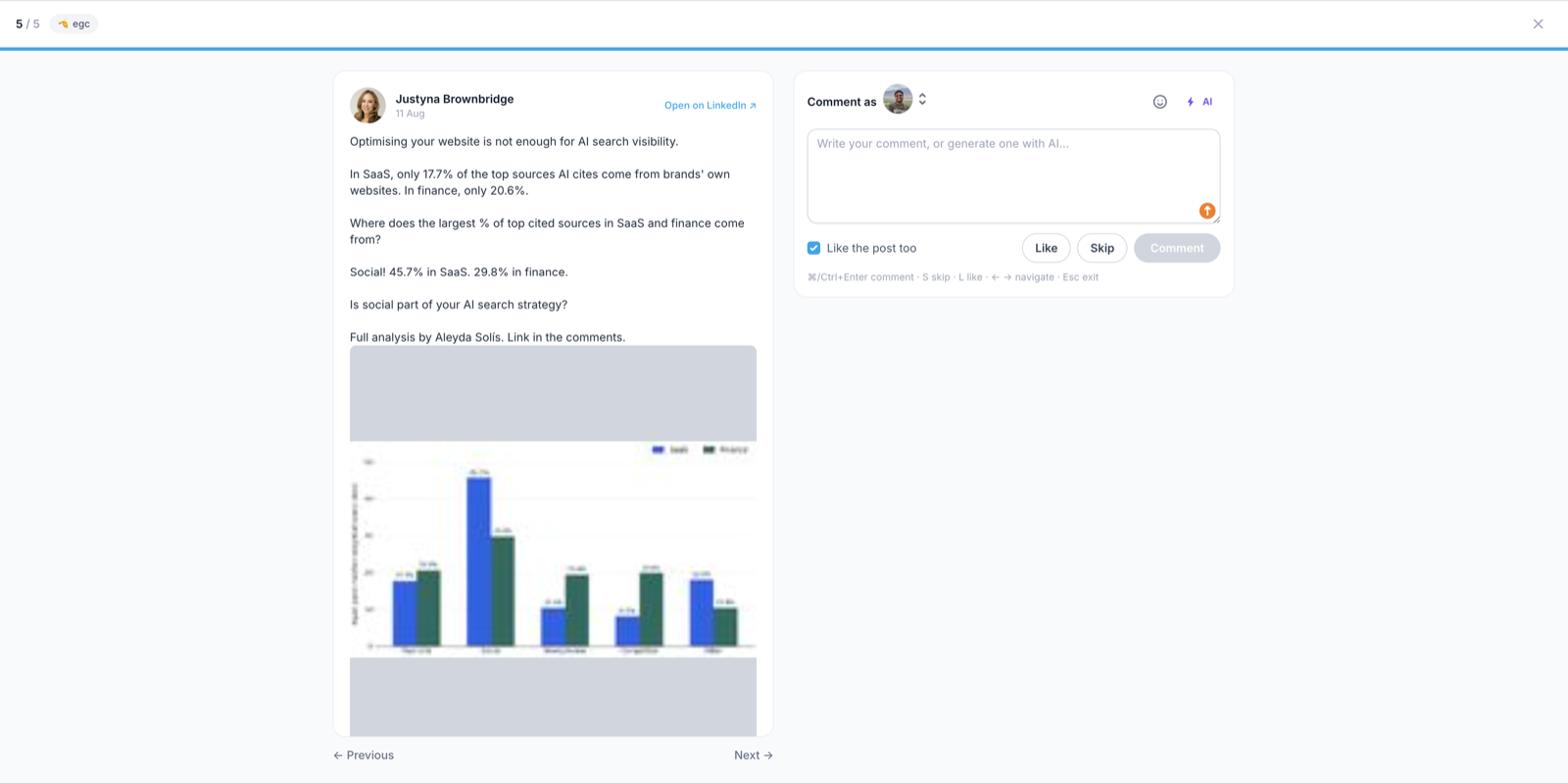1568x783 pixels.
Task: Click the commenter avatar picture
Action: [x=898, y=99]
